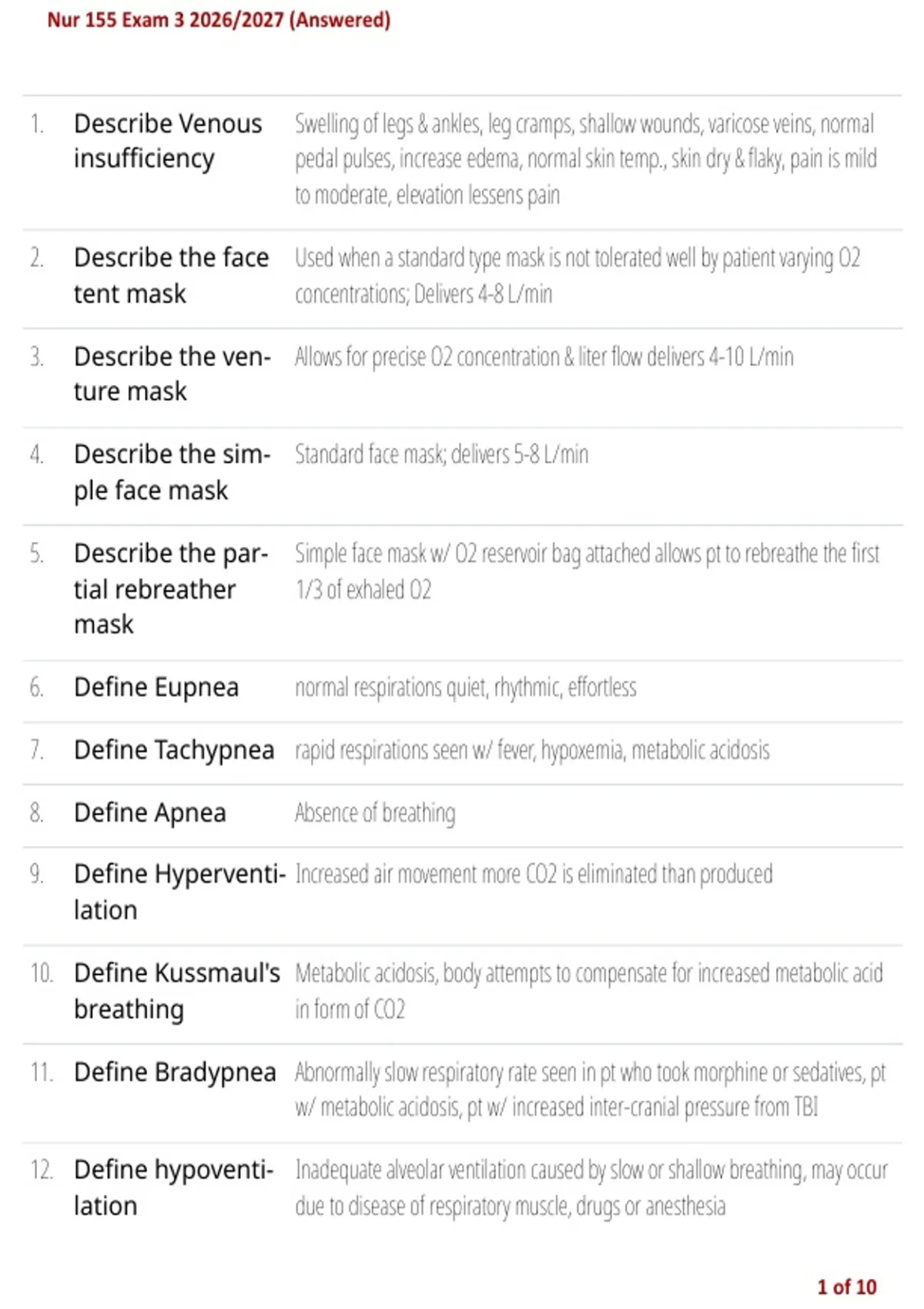Select the 'Describe Venous insufficiency' term
Viewport: 924px width, 1309px height.
point(168,141)
